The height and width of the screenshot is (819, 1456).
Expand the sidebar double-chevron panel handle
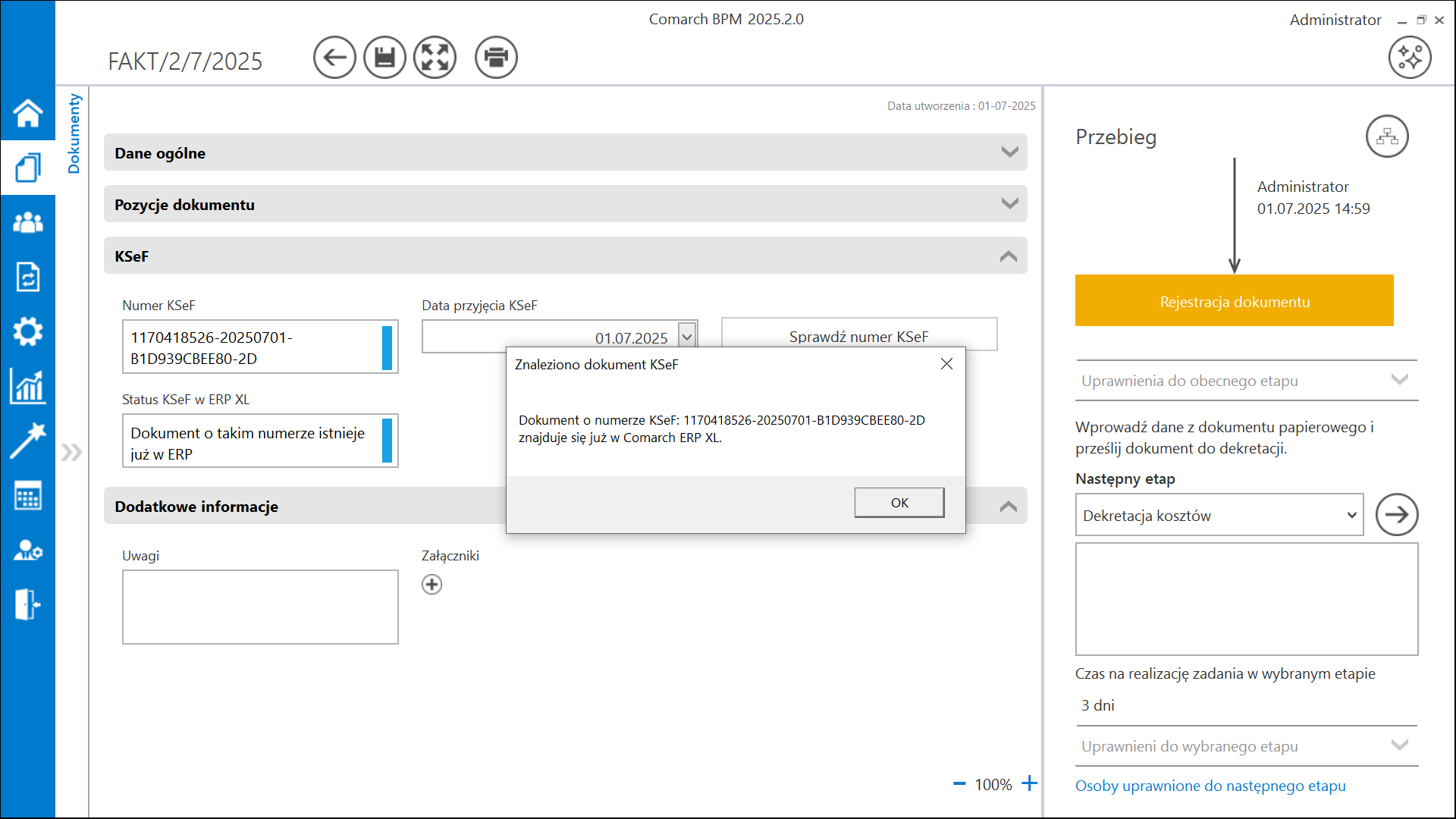pos(71,453)
